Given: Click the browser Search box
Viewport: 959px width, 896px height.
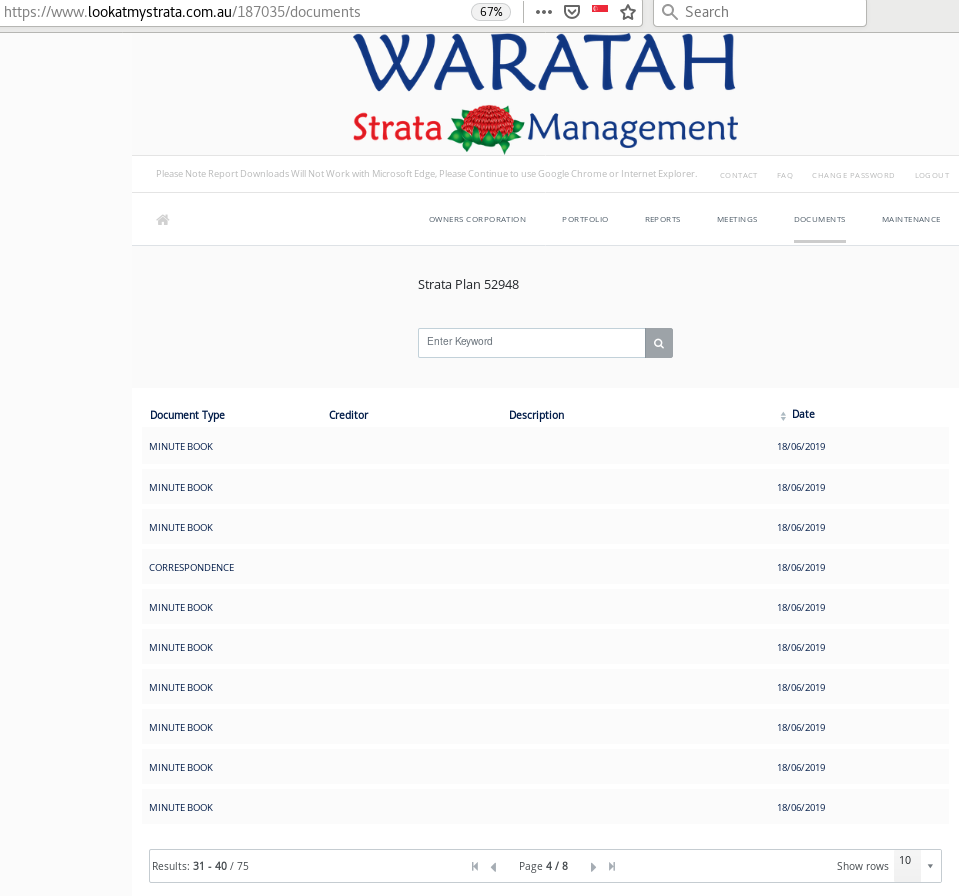Looking at the screenshot, I should [x=760, y=12].
